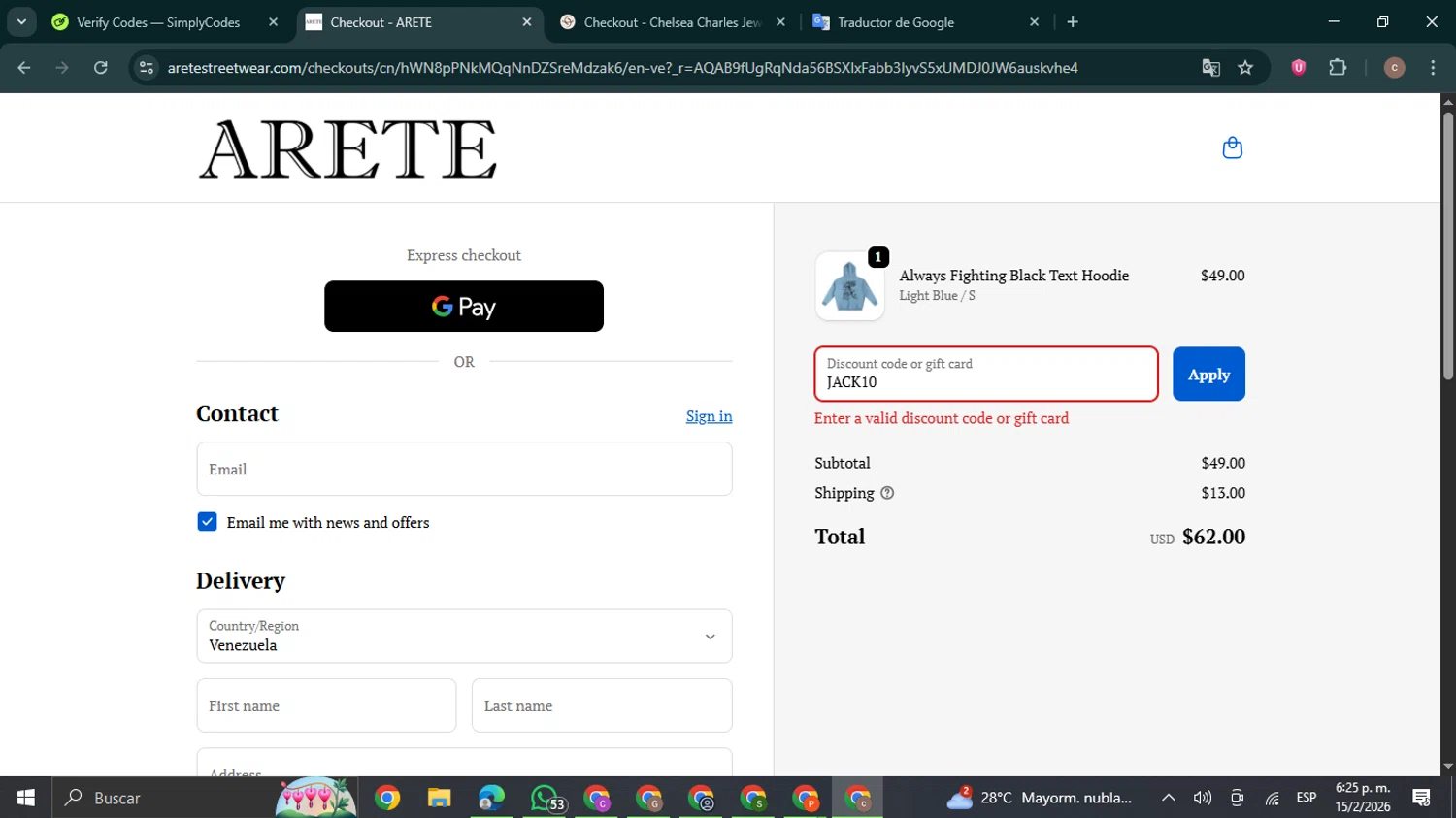Click the First name field
Screen dimensions: 1456x818
(326, 705)
